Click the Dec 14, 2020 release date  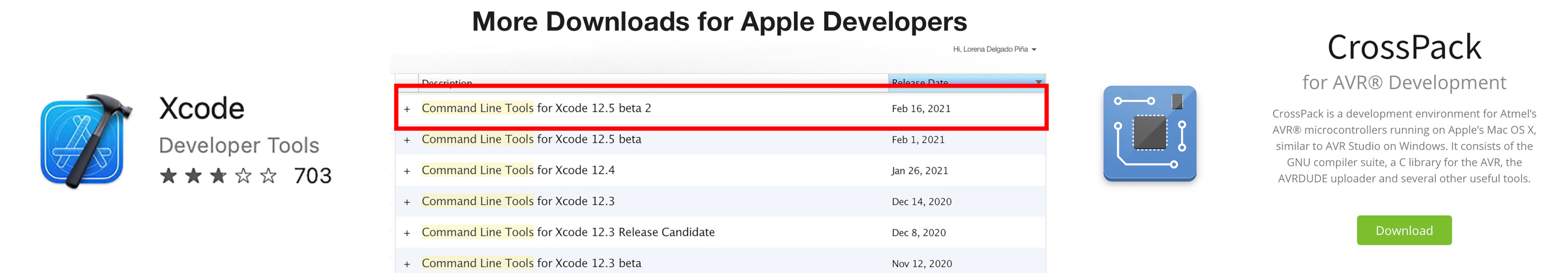click(921, 202)
